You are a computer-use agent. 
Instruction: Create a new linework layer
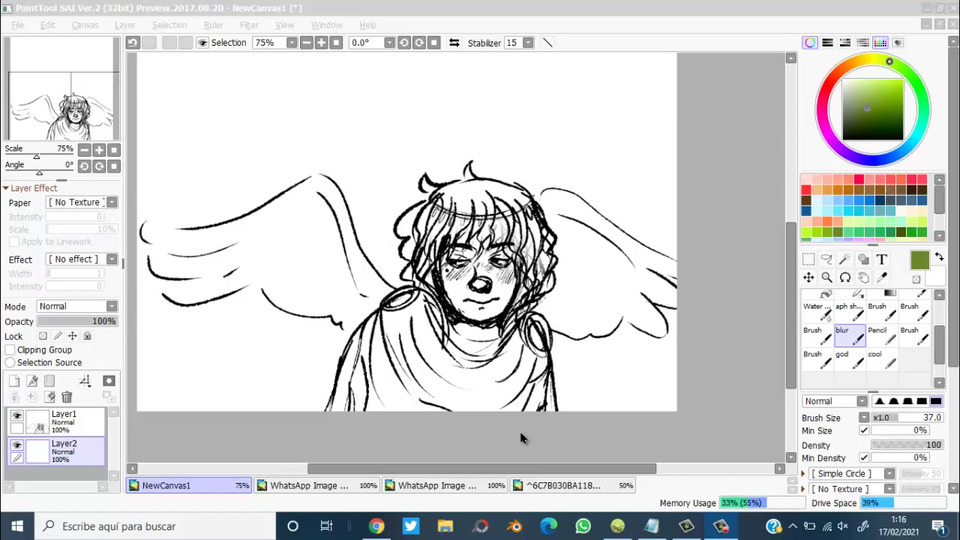[32, 381]
